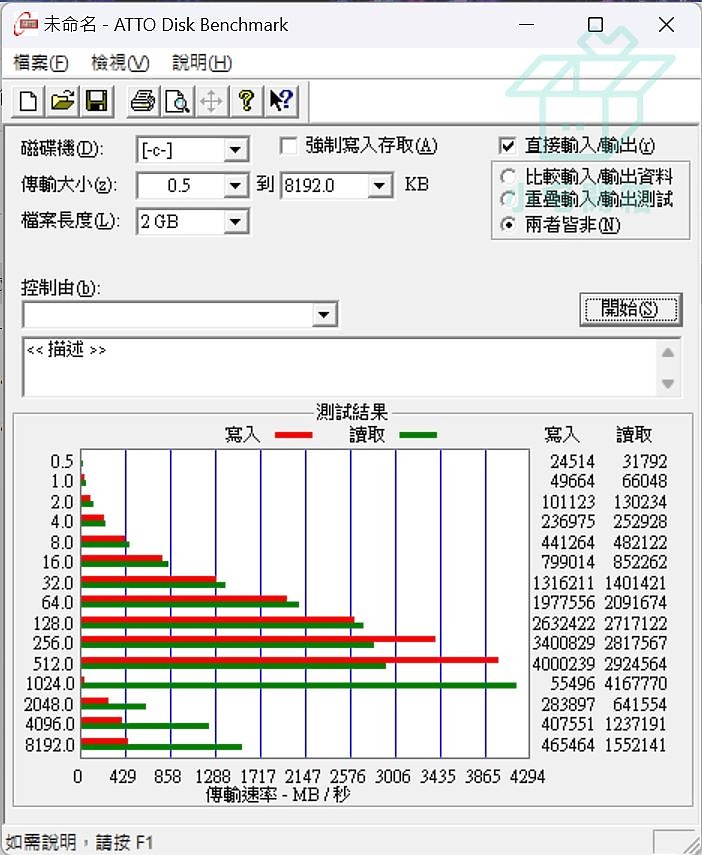Close the ATTO Disk Benchmark window
The width and height of the screenshot is (702, 855).
[666, 25]
